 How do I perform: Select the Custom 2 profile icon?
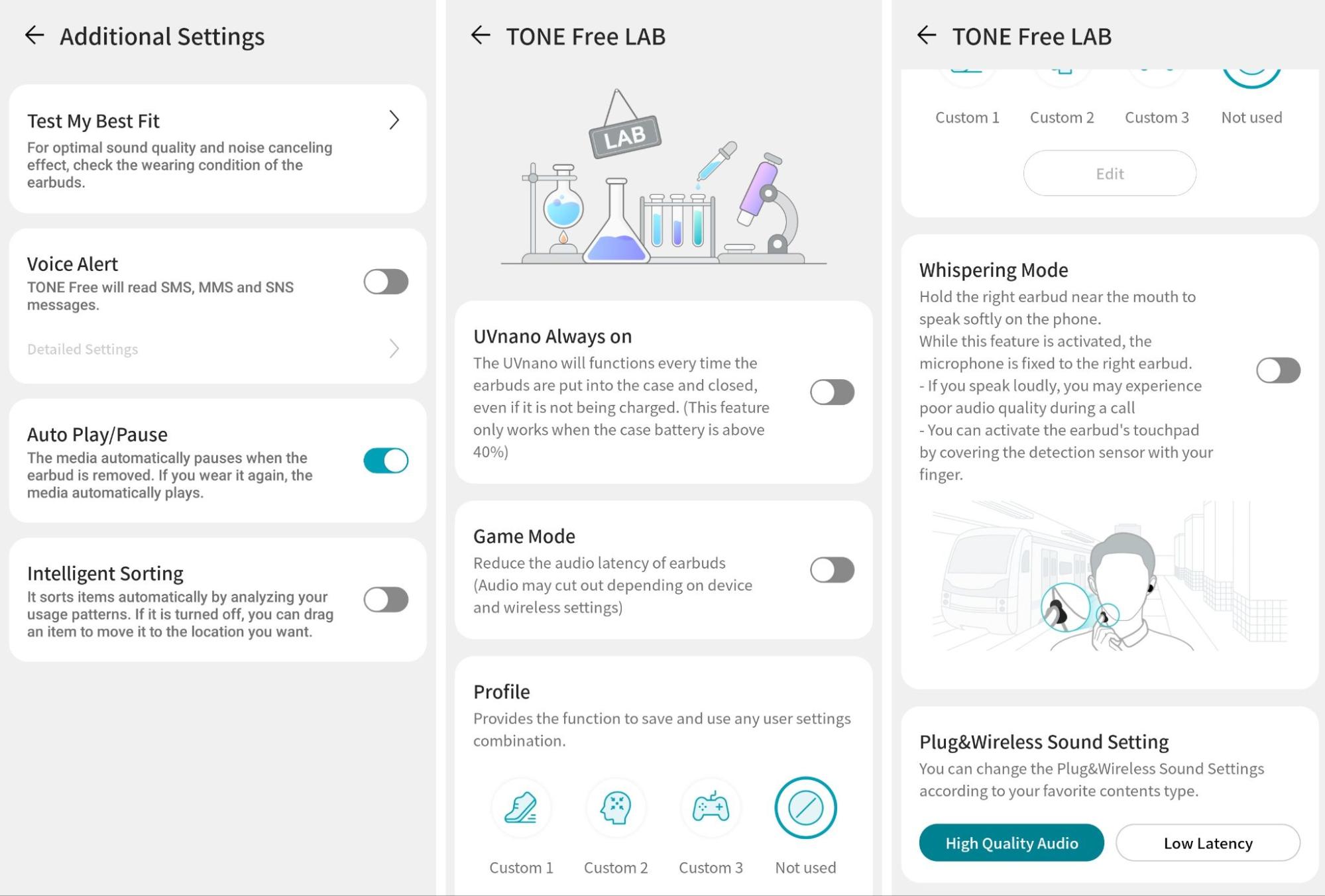[616, 808]
